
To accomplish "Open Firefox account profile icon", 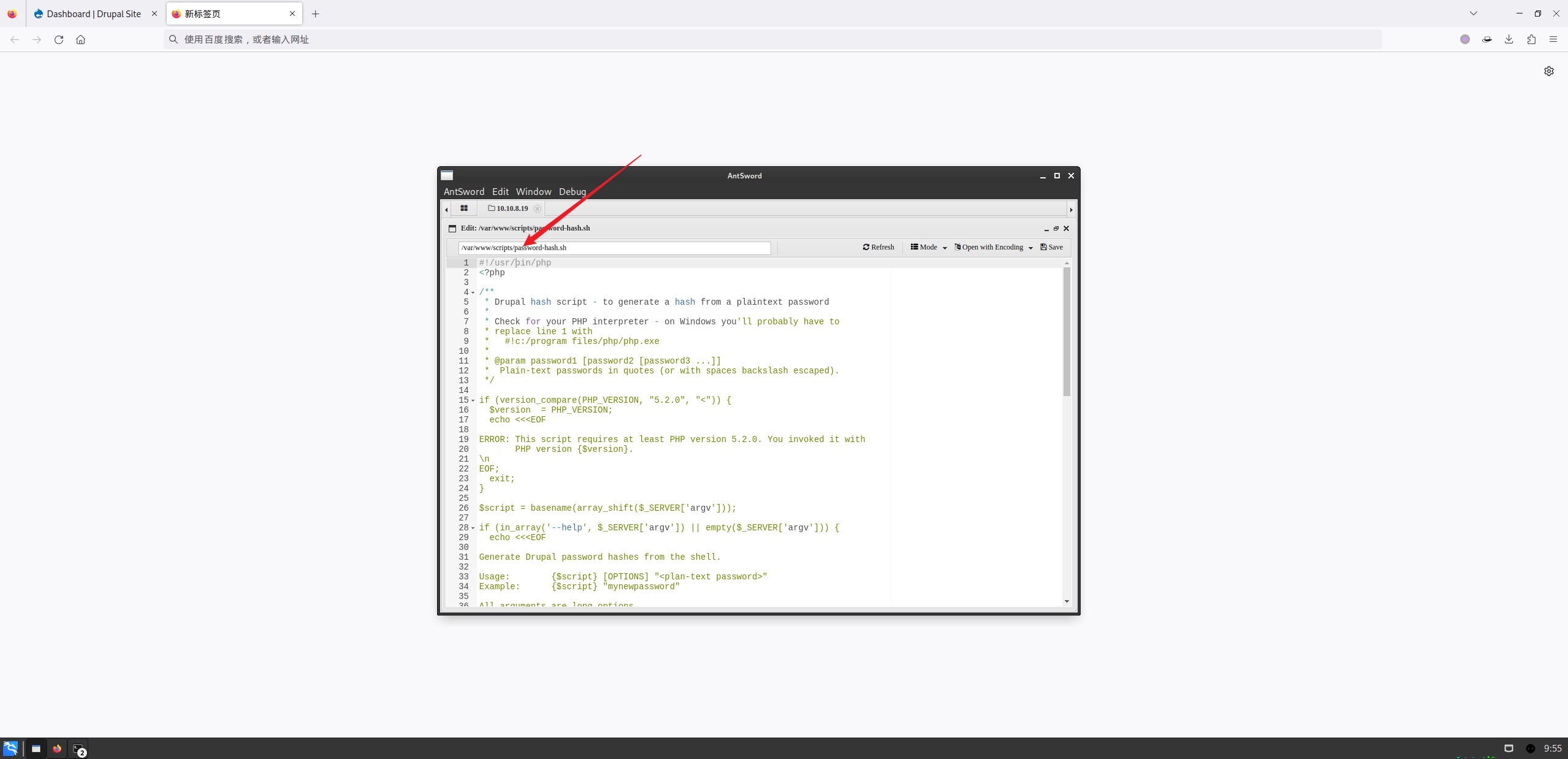I will pos(1465,39).
